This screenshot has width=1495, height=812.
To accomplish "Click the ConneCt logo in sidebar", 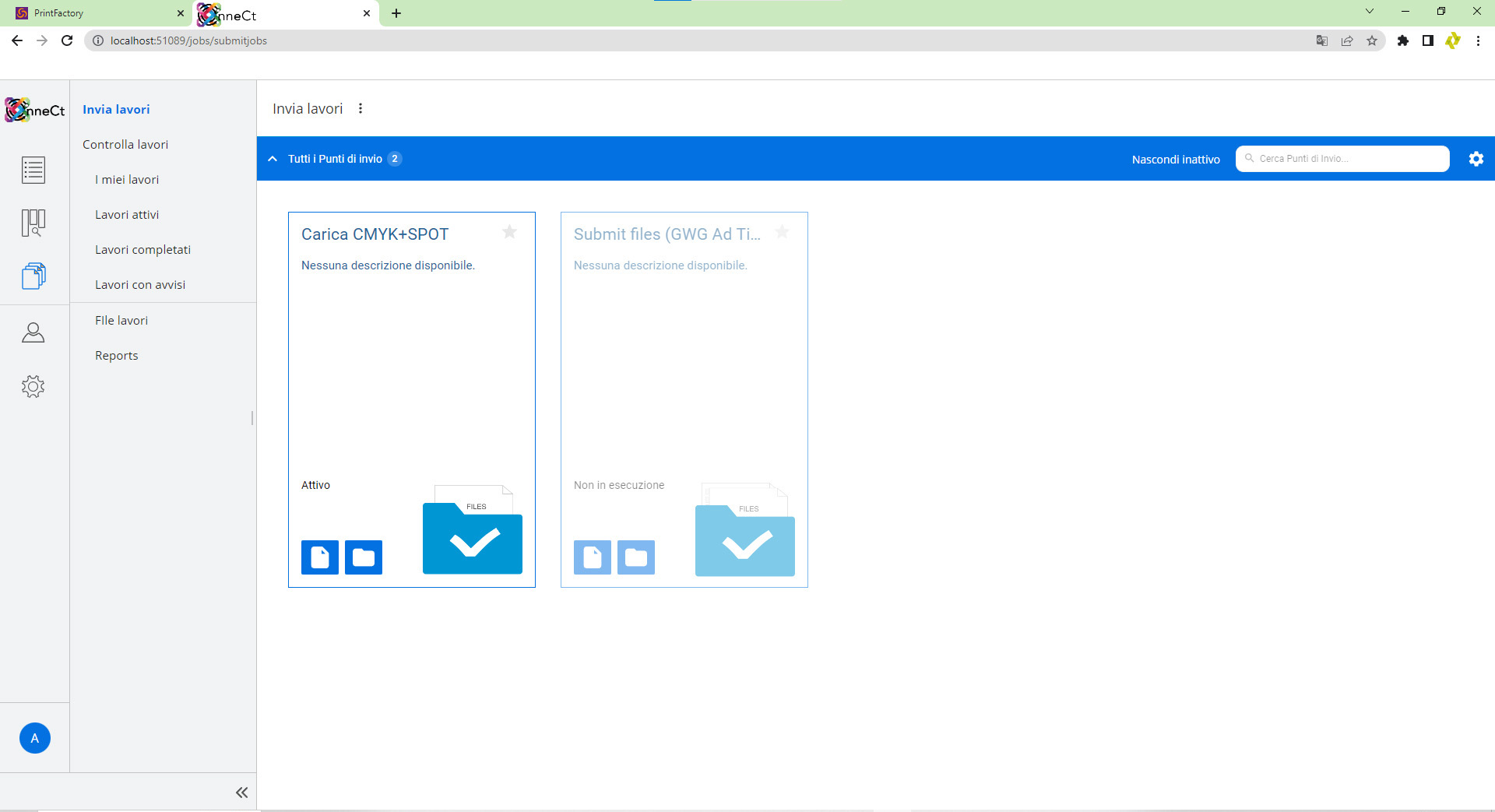I will tap(35, 110).
